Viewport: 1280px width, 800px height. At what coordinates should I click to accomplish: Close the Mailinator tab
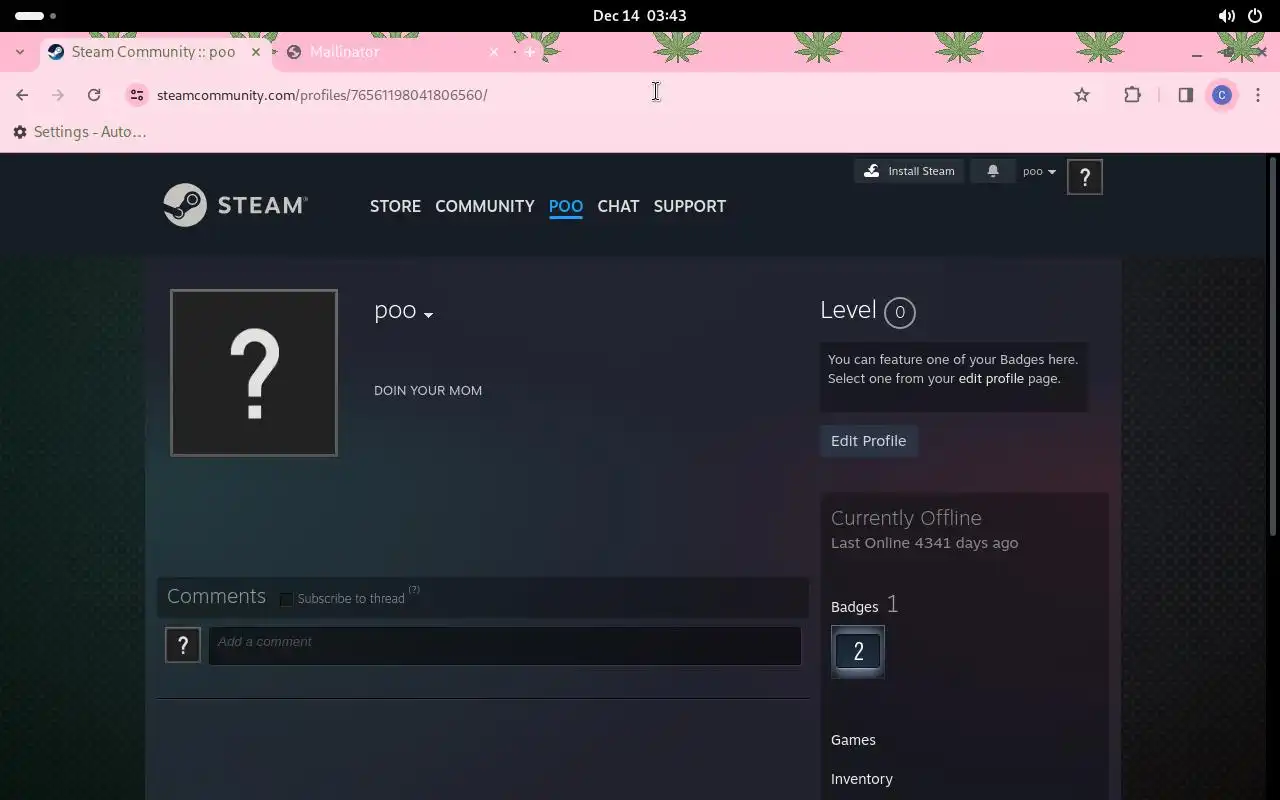(493, 52)
